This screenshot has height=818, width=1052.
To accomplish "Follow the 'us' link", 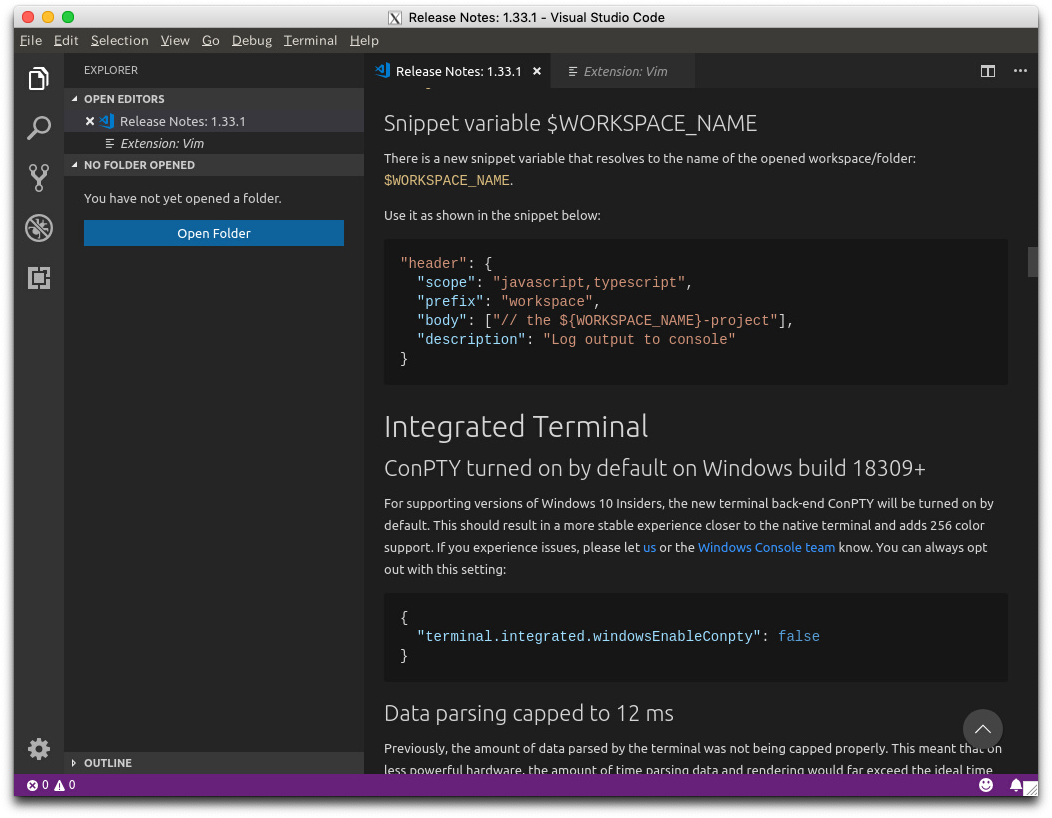I will (x=649, y=547).
